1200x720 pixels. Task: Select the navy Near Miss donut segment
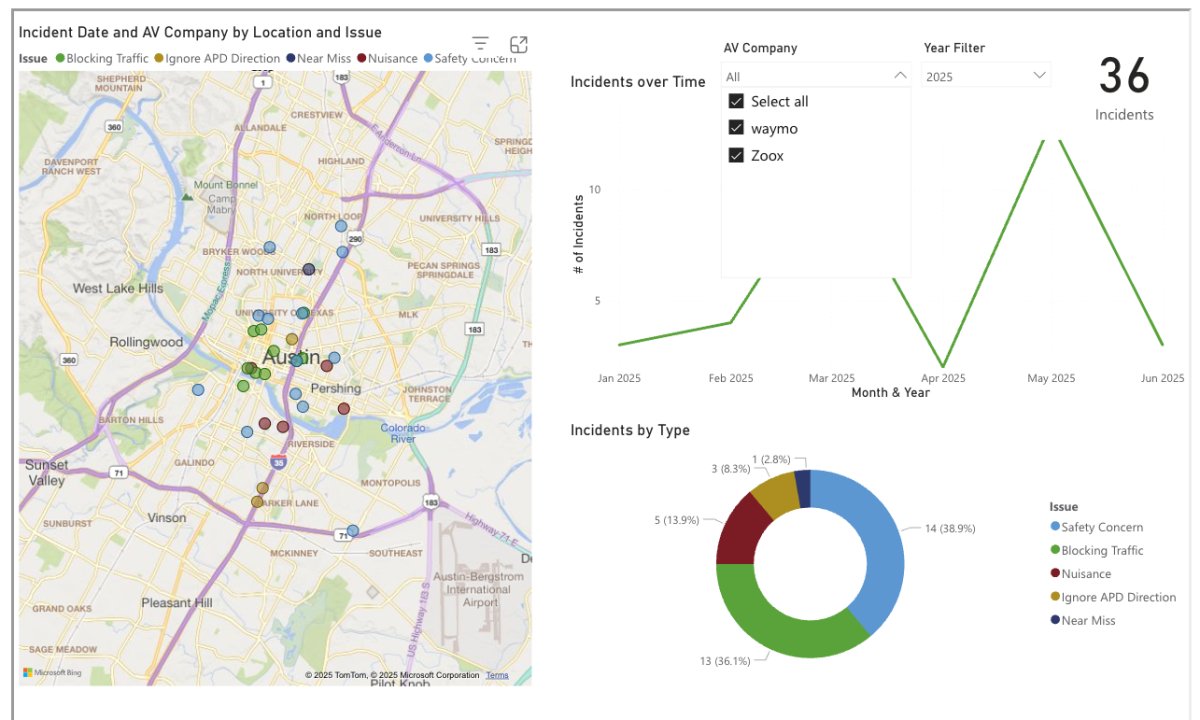(x=802, y=487)
